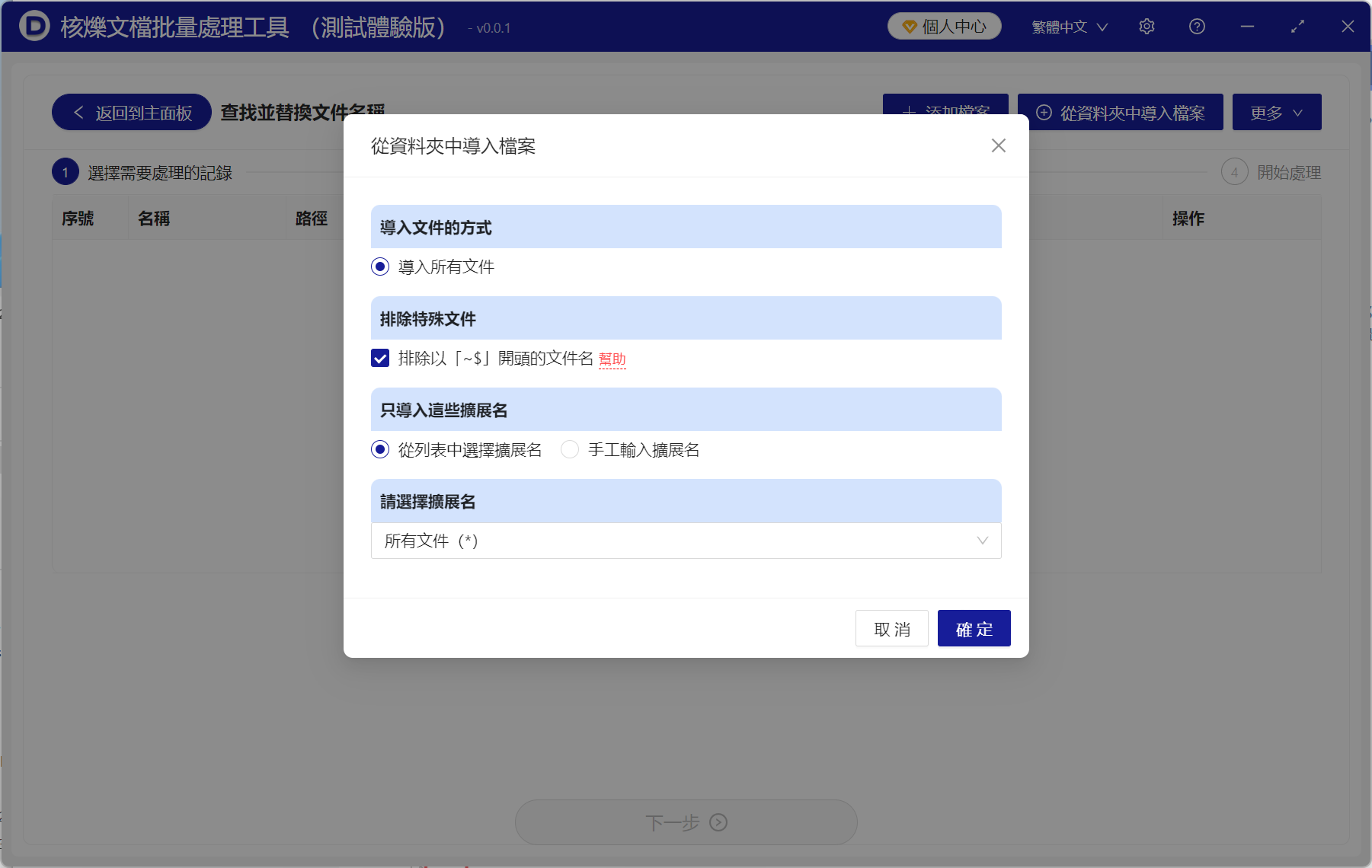Viewport: 1372px width, 868px height.
Task: Select step 4 開始處理
Action: pos(1271,172)
